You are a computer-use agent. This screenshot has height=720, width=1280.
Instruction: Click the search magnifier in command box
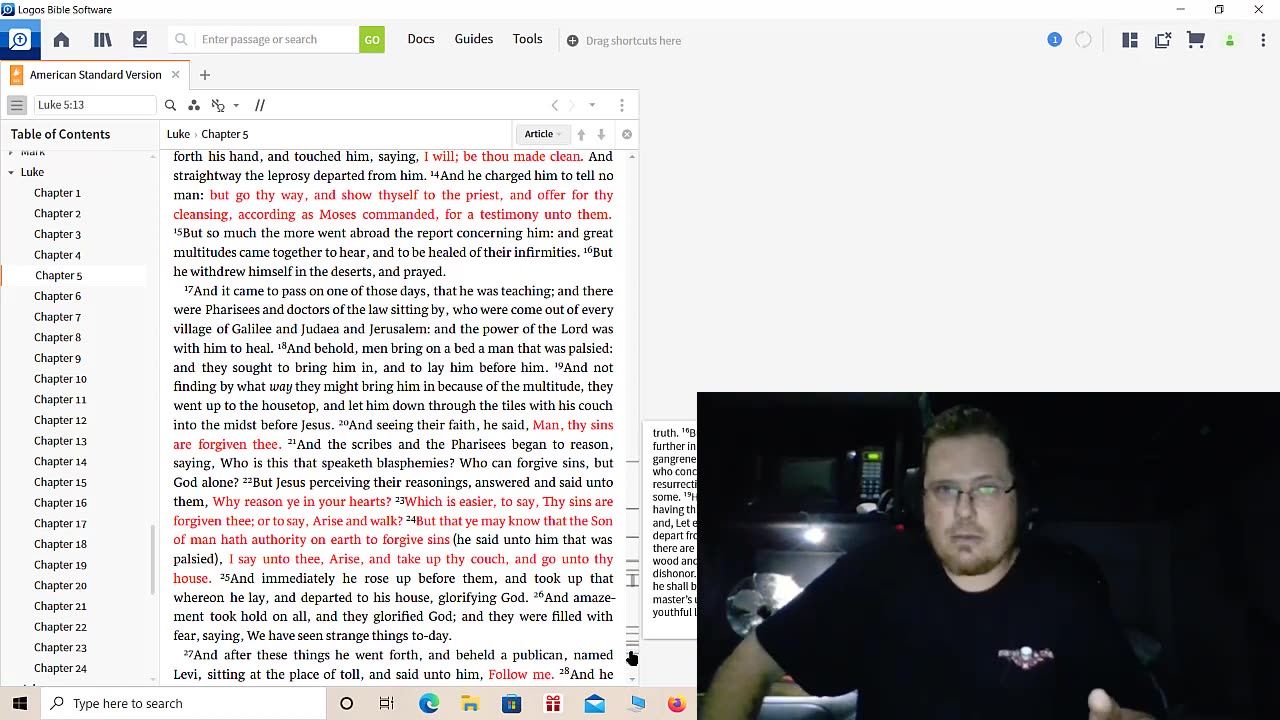(181, 40)
